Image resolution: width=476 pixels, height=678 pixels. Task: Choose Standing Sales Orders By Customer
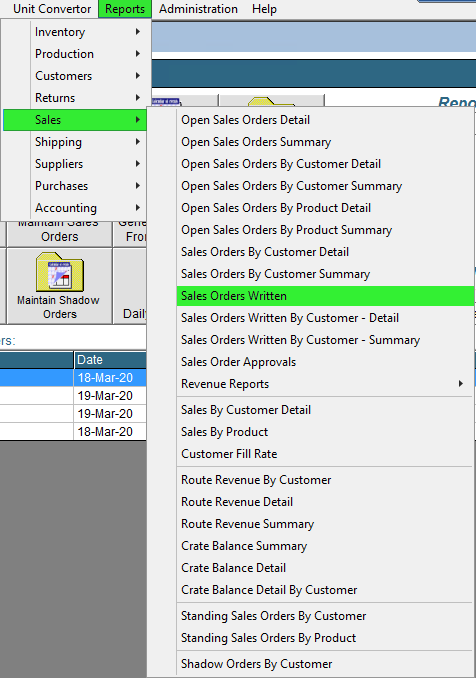point(325,616)
